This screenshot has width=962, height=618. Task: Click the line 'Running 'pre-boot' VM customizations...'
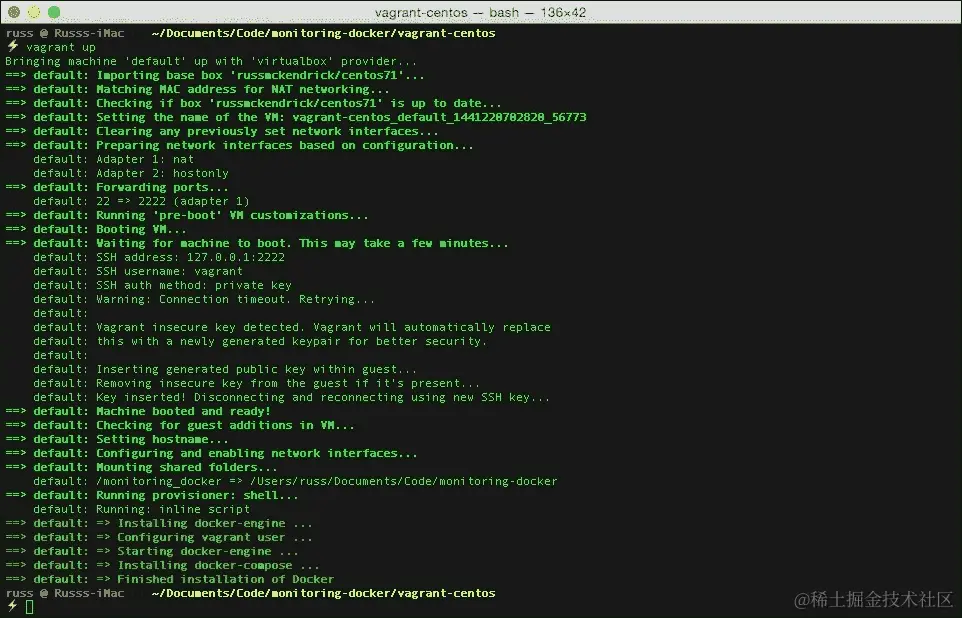[x=232, y=215]
